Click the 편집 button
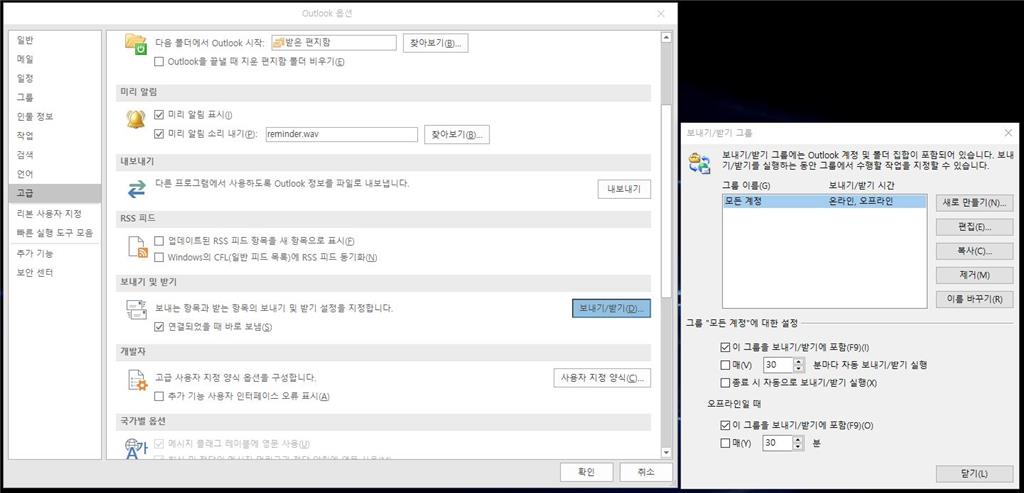This screenshot has height=493, width=1024. 974,227
